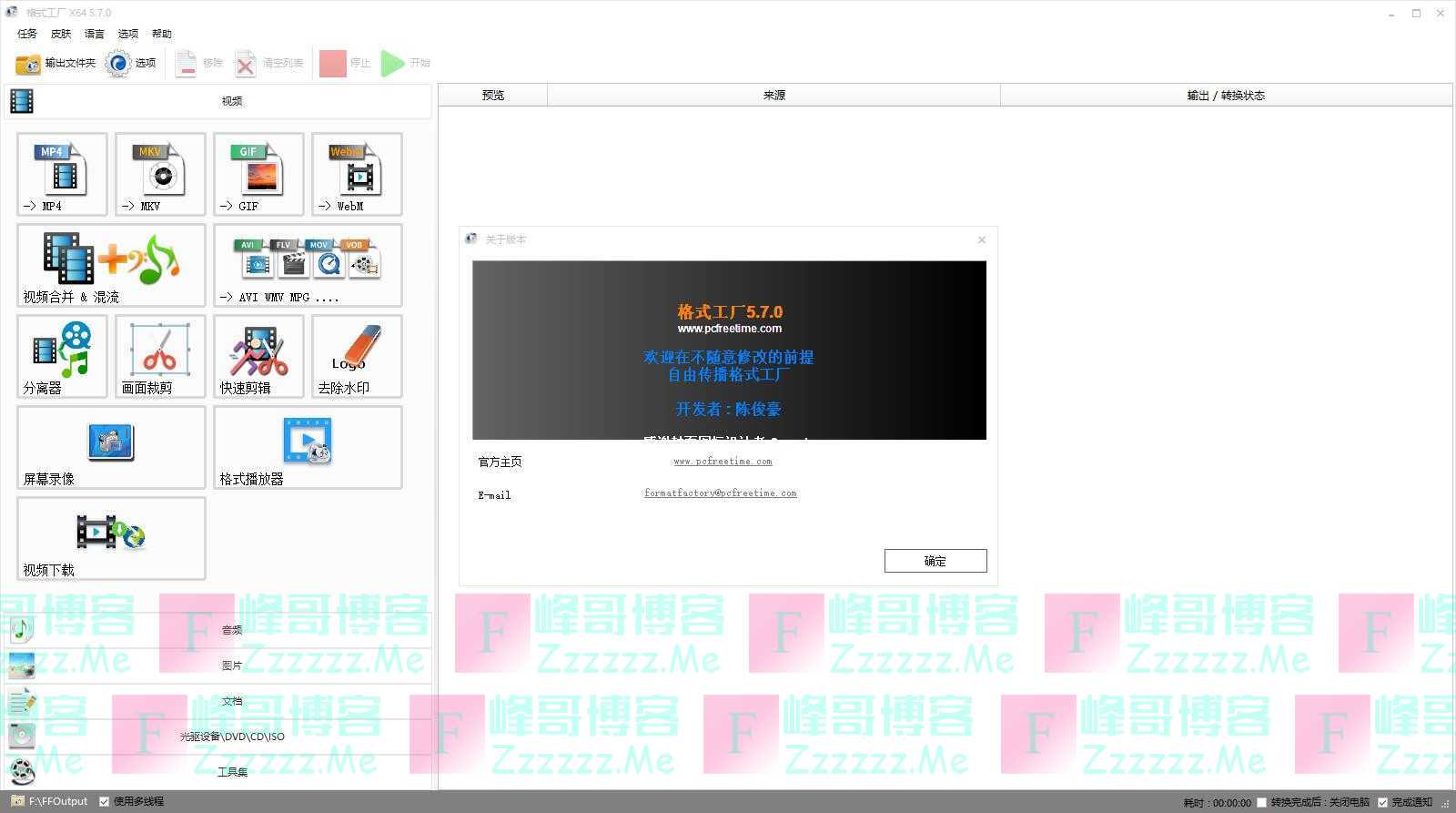
Task: Expand the 音频 audio category
Action: [x=218, y=629]
